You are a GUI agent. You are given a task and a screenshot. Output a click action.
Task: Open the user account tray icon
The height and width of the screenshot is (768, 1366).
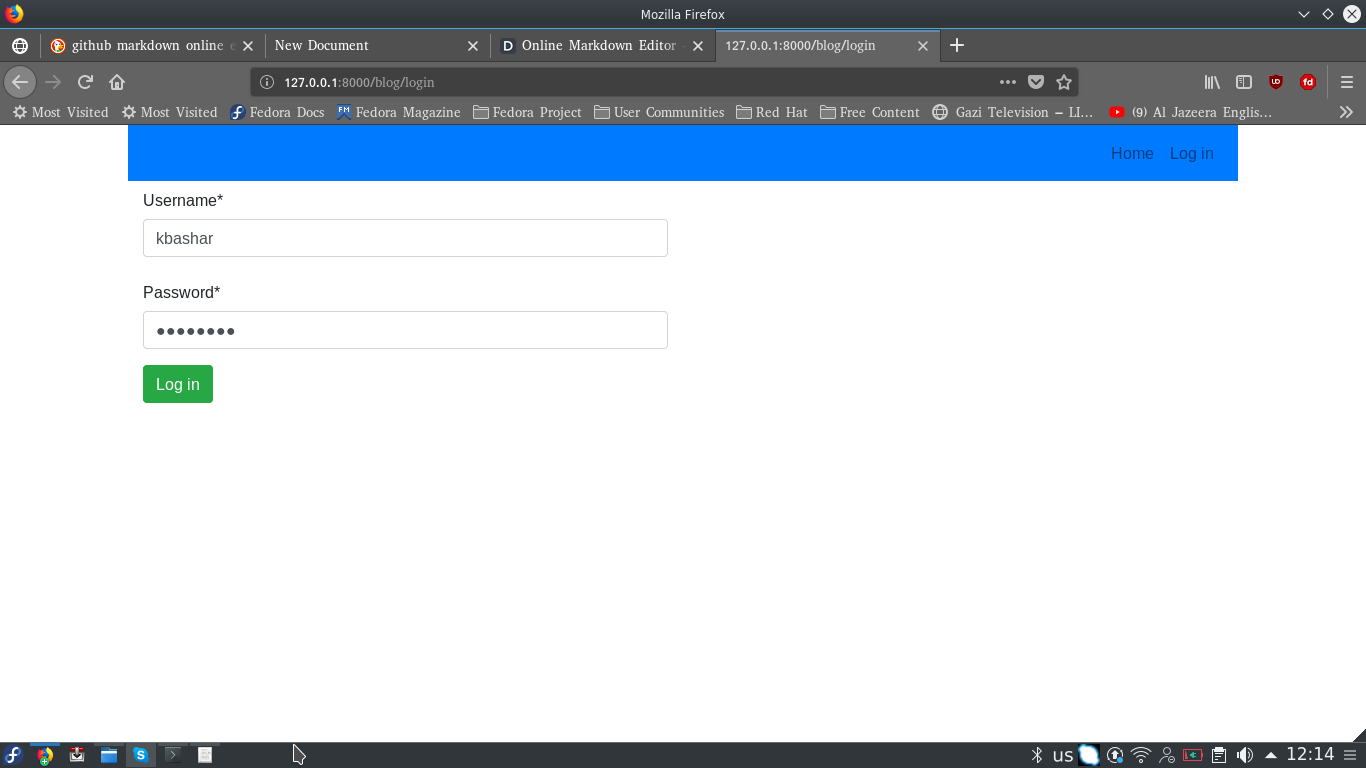click(1167, 755)
